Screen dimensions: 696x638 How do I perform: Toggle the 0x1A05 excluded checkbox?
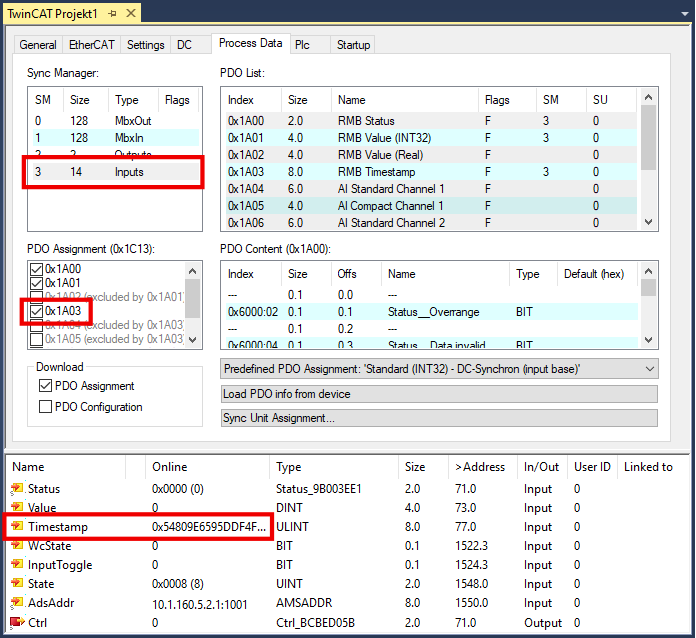pyautogui.click(x=36, y=339)
